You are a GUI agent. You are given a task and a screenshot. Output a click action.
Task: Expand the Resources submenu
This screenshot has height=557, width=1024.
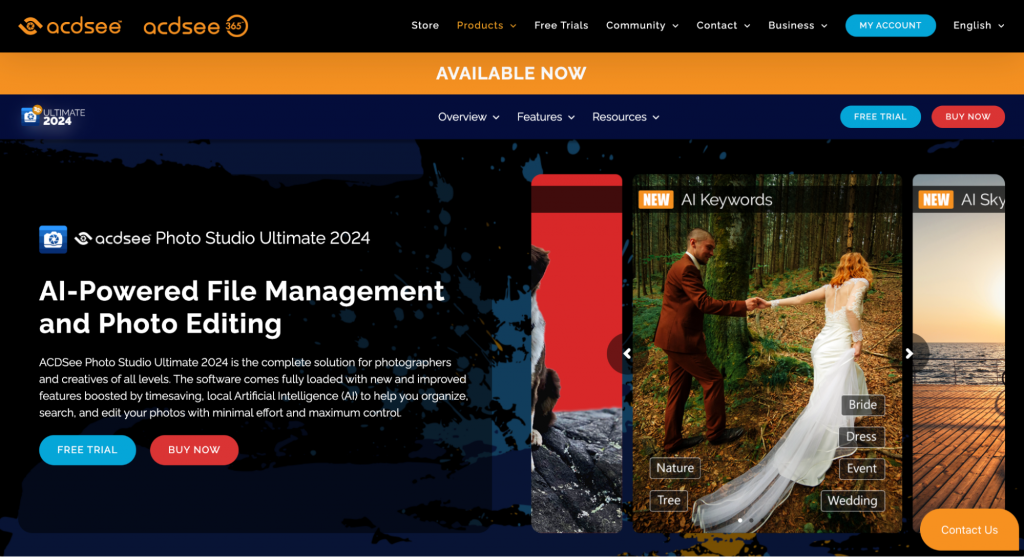(626, 117)
